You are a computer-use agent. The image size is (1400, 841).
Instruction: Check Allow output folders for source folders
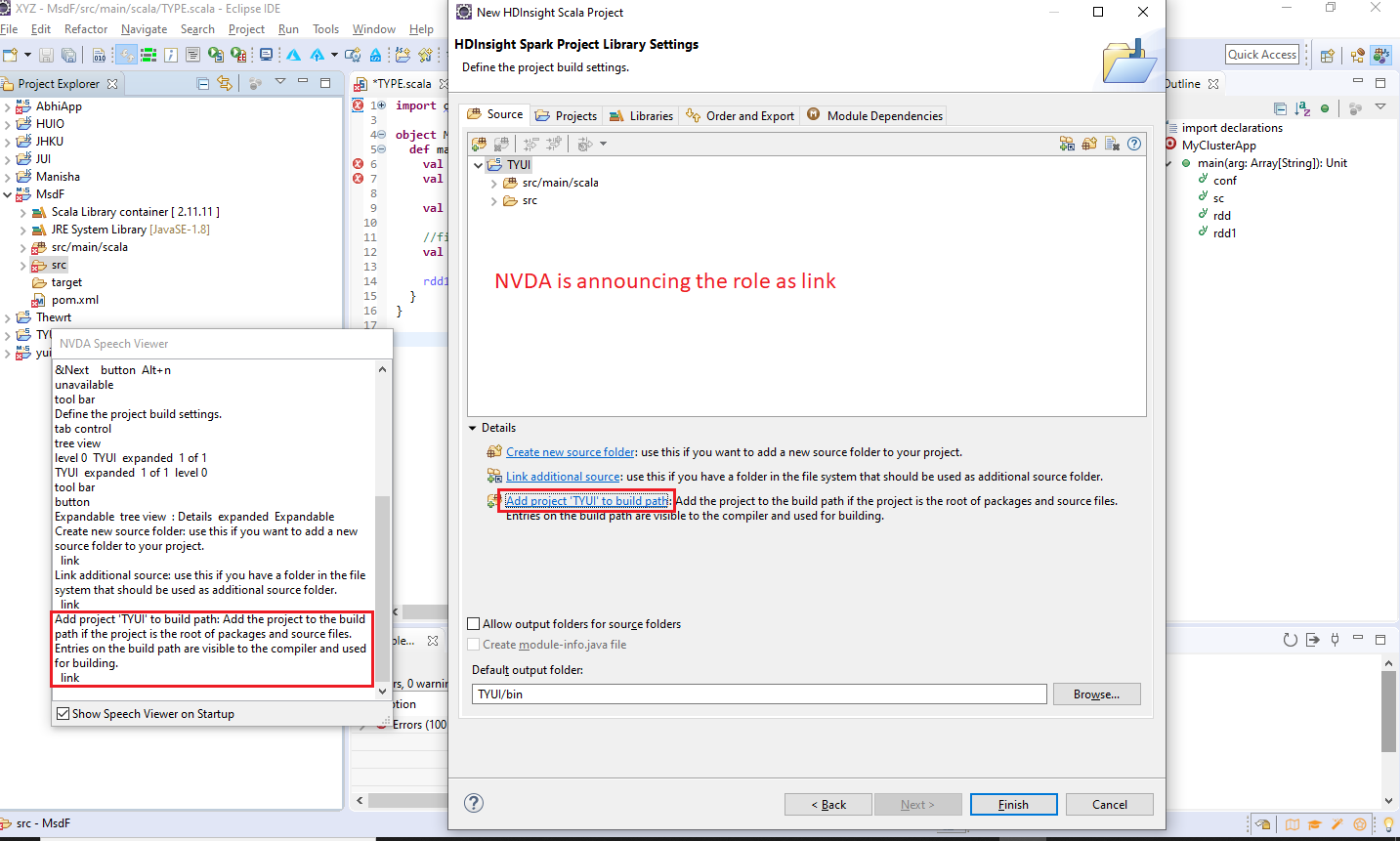[x=474, y=623]
